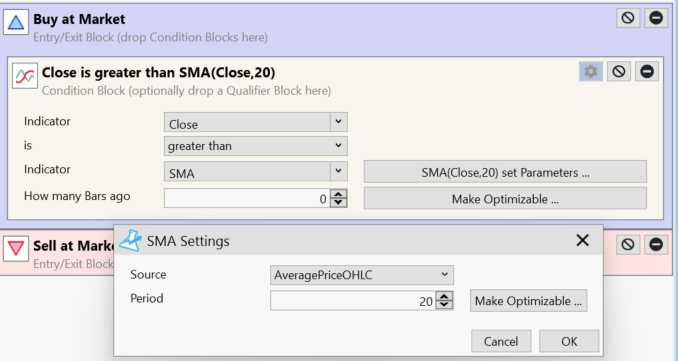678x361 pixels.
Task: Click the How many Bars ago field
Action: [246, 198]
